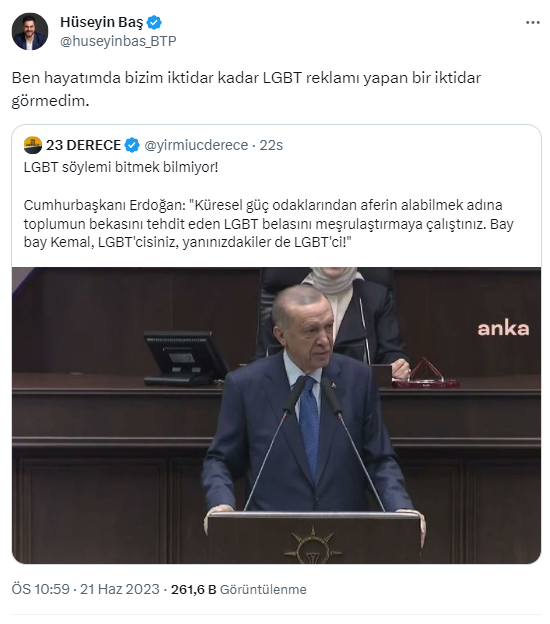Open the 261,6 B Görüntülenme view count
The image size is (550, 624).
239,589
